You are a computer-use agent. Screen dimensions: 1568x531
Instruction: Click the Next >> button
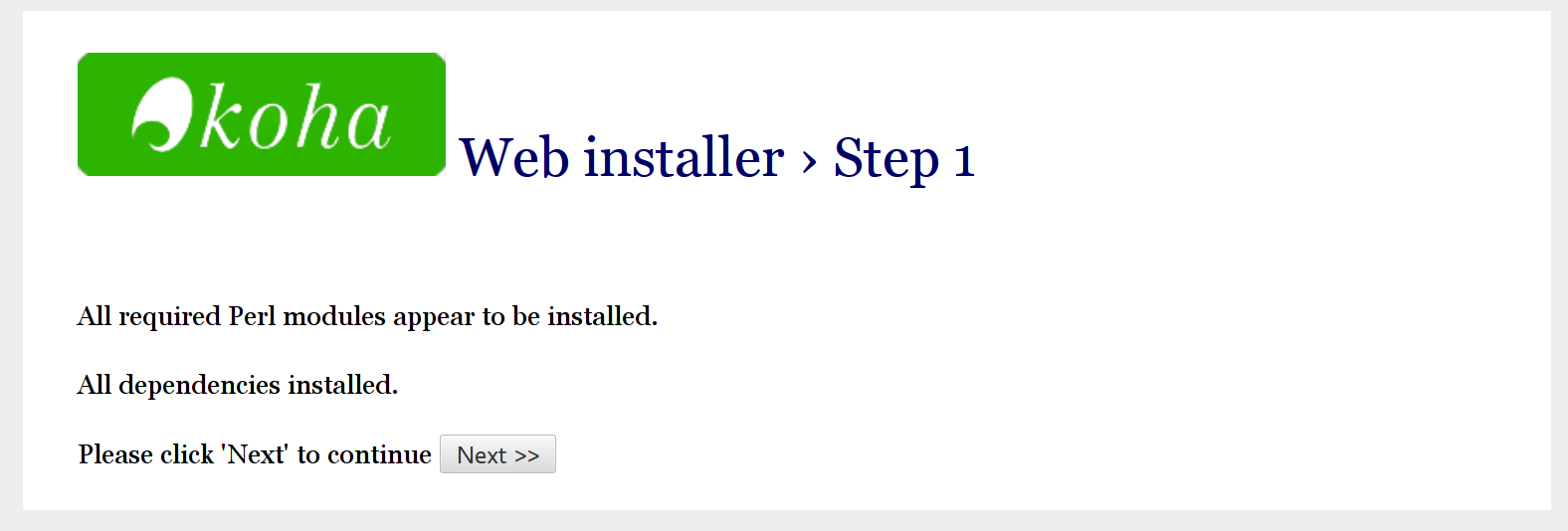tap(497, 454)
